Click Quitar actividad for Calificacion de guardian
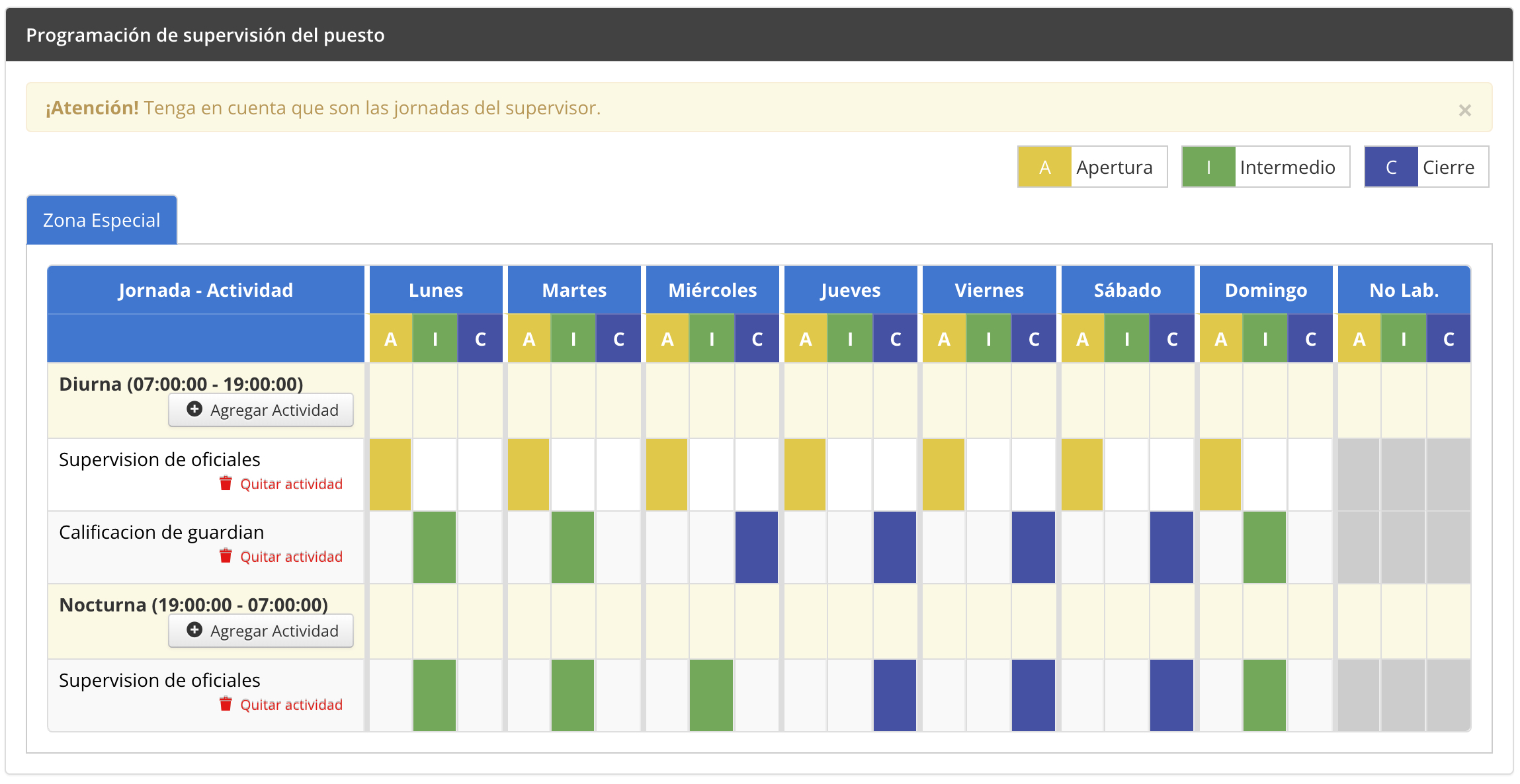 [x=291, y=557]
